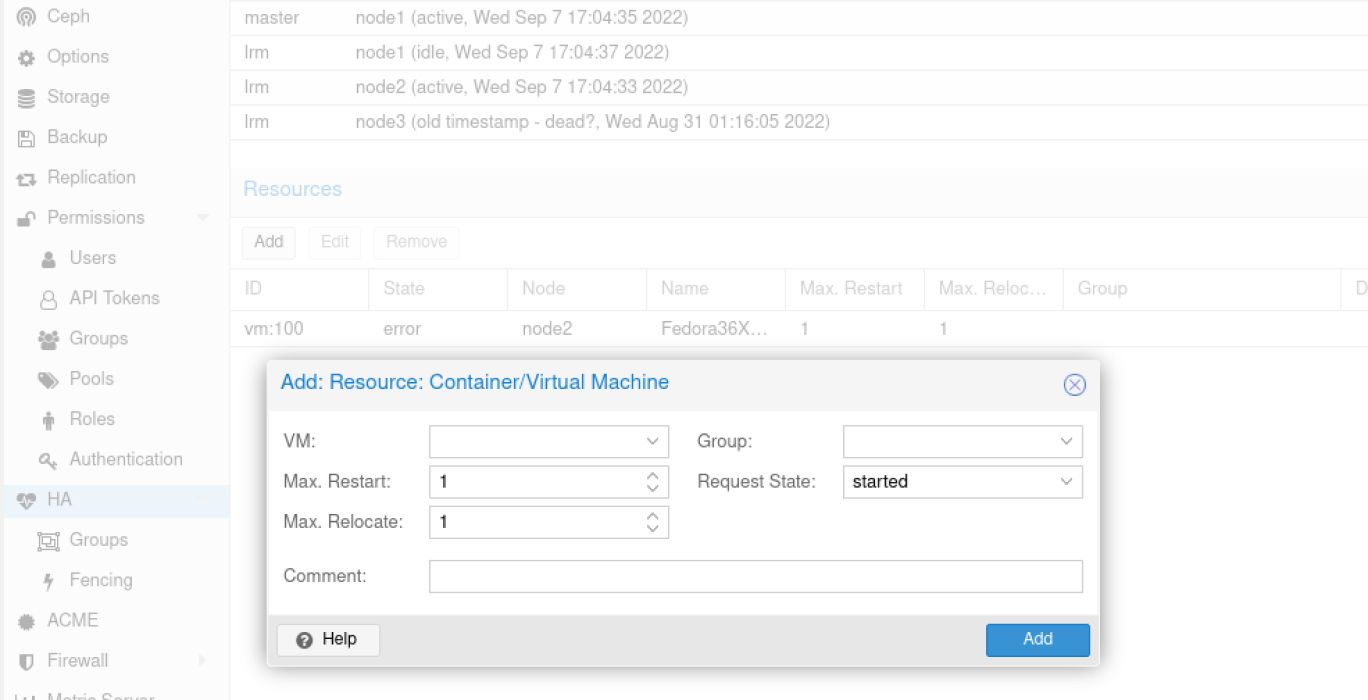Click the Fencing lightning bolt icon
Viewport: 1368px width, 700px height.
48,581
